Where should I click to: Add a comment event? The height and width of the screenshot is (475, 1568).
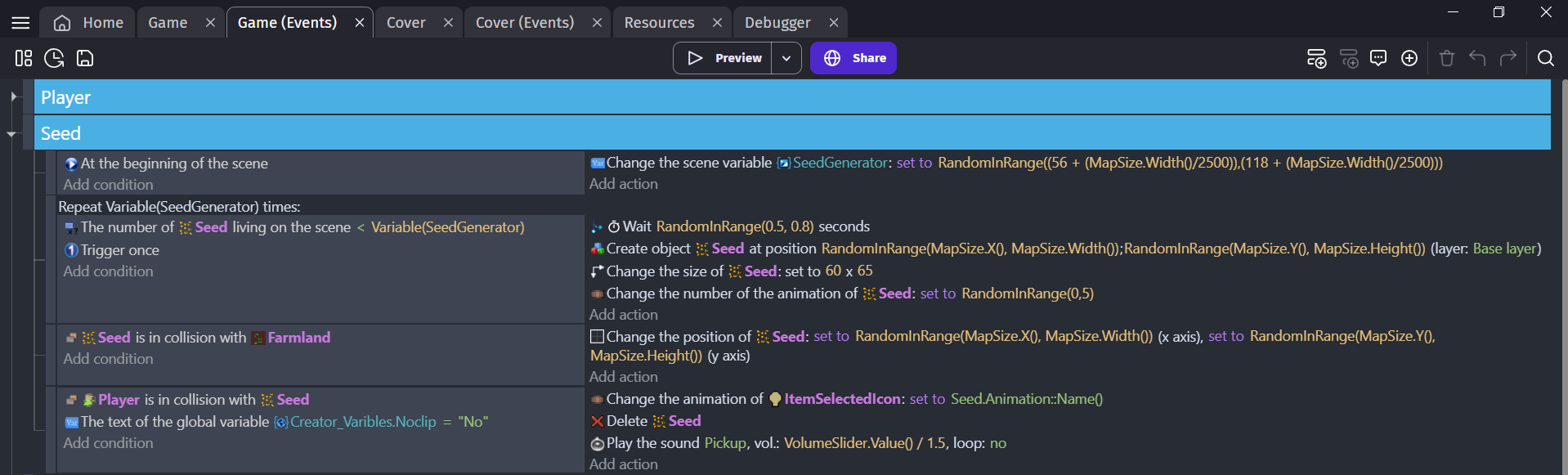coord(1378,58)
